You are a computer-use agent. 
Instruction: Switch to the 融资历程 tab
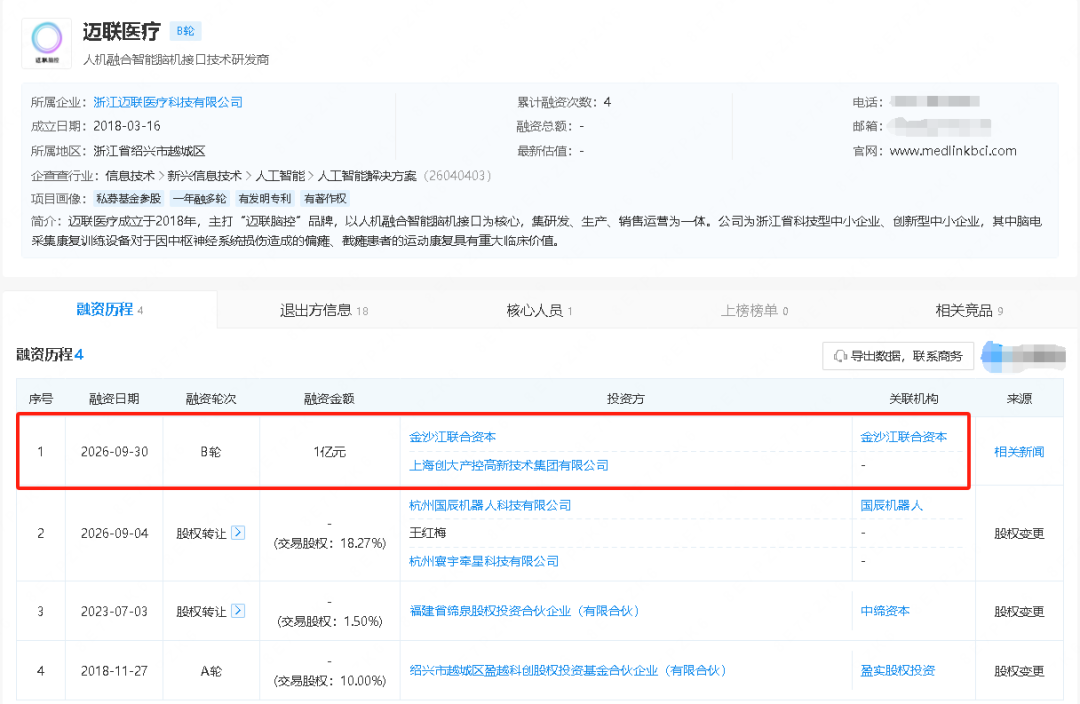point(110,310)
